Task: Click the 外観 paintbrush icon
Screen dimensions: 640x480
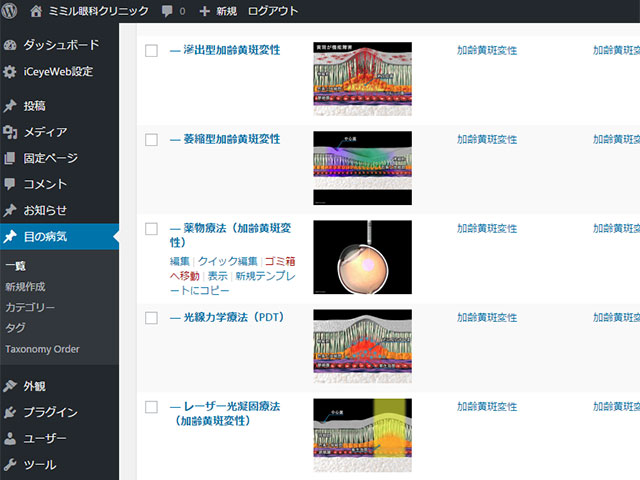Action: (10, 386)
